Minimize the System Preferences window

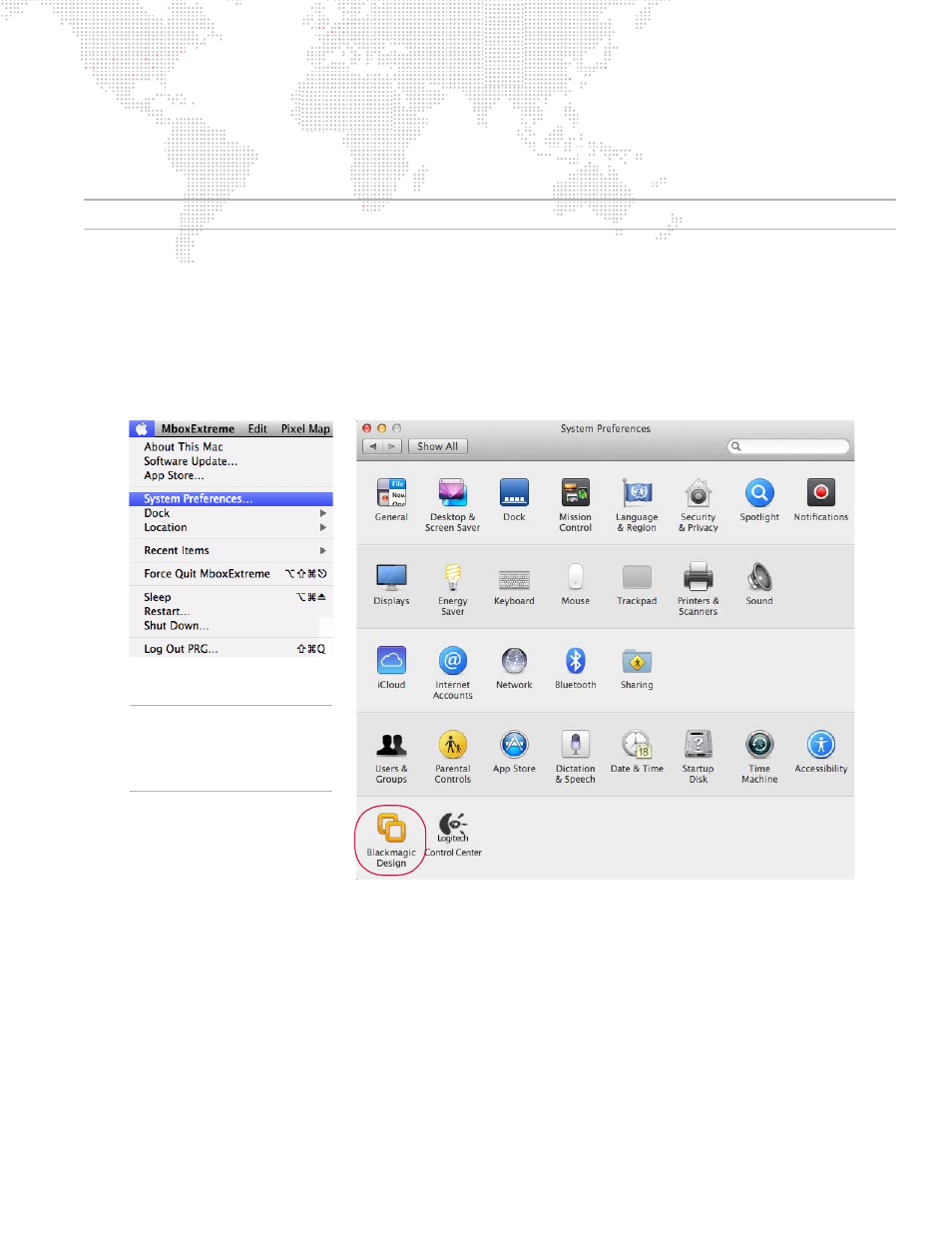point(381,428)
